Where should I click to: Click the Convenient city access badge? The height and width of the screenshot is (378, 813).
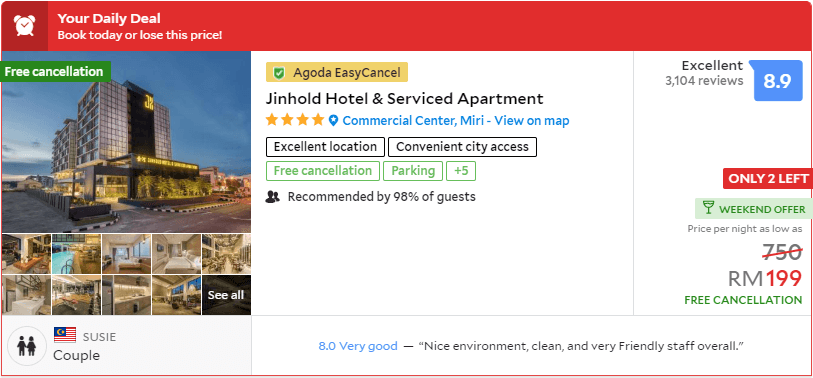pos(462,147)
